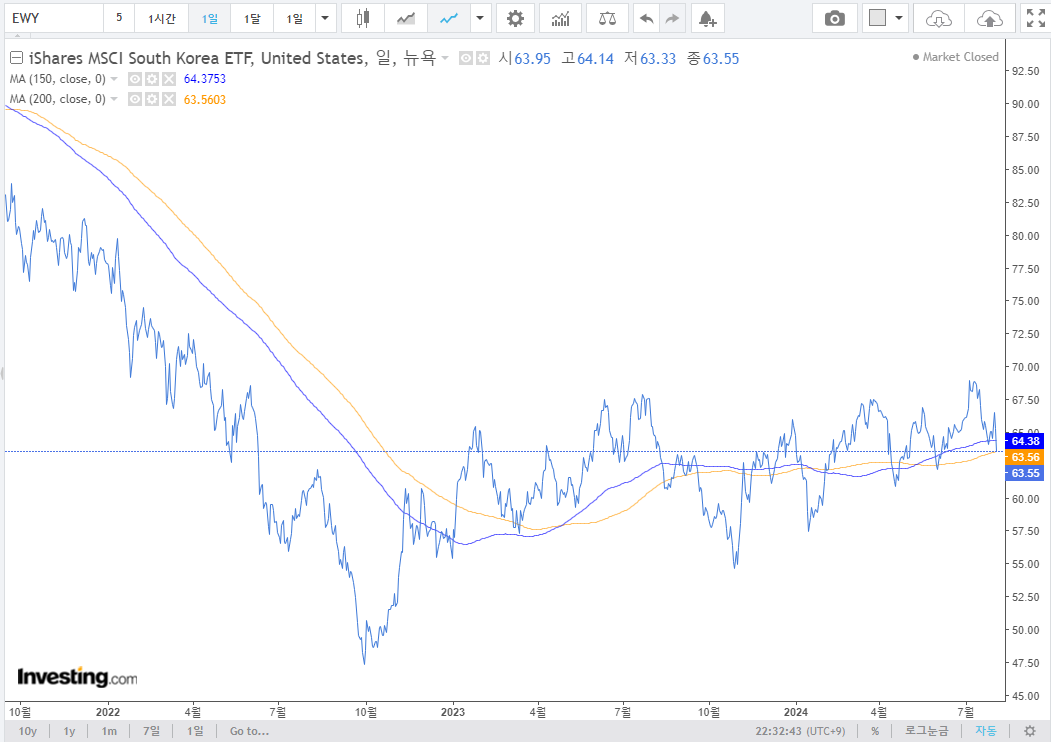Click the iShares MSCI South Korea ETF title

click(197, 58)
